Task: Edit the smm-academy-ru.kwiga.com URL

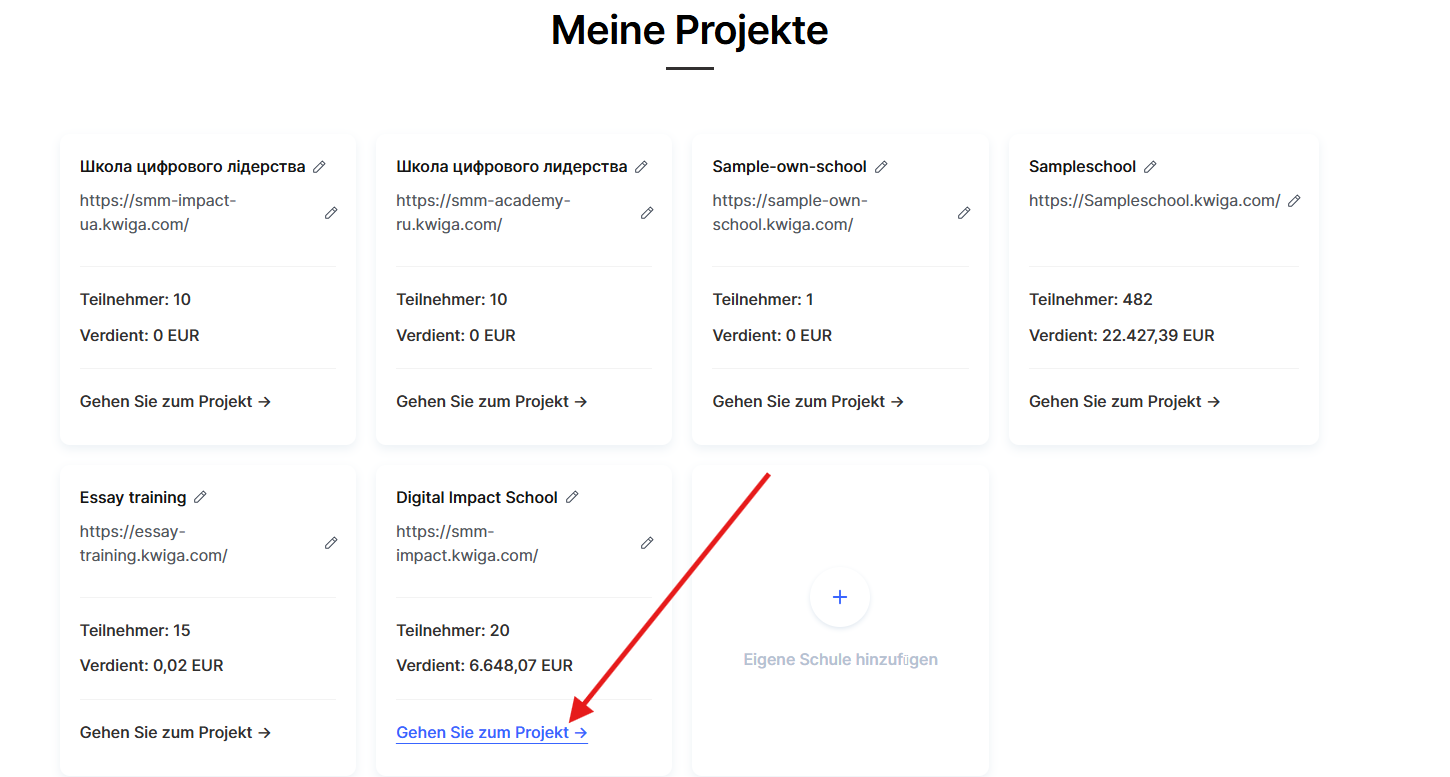Action: [647, 213]
